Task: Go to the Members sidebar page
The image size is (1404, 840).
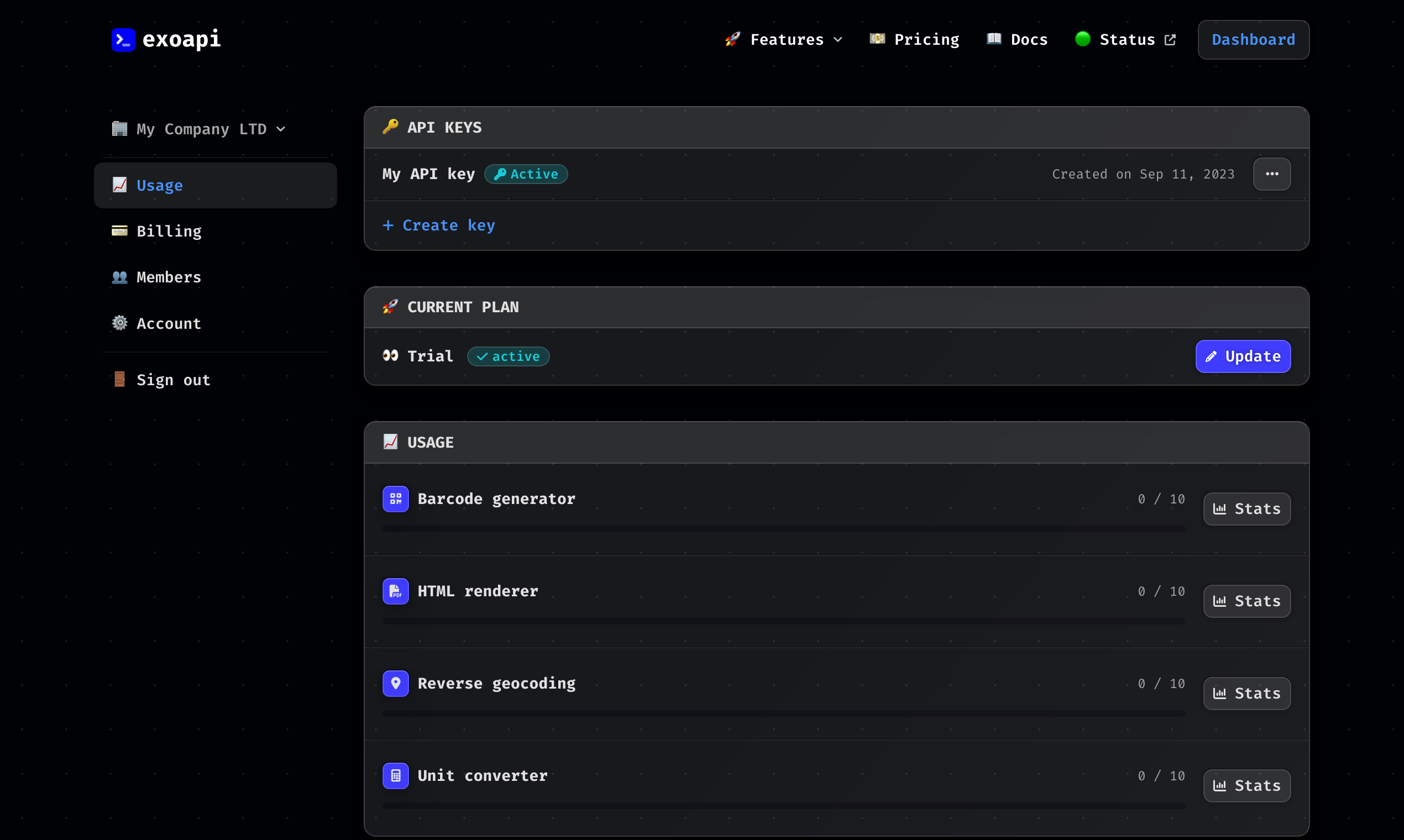Action: [169, 277]
